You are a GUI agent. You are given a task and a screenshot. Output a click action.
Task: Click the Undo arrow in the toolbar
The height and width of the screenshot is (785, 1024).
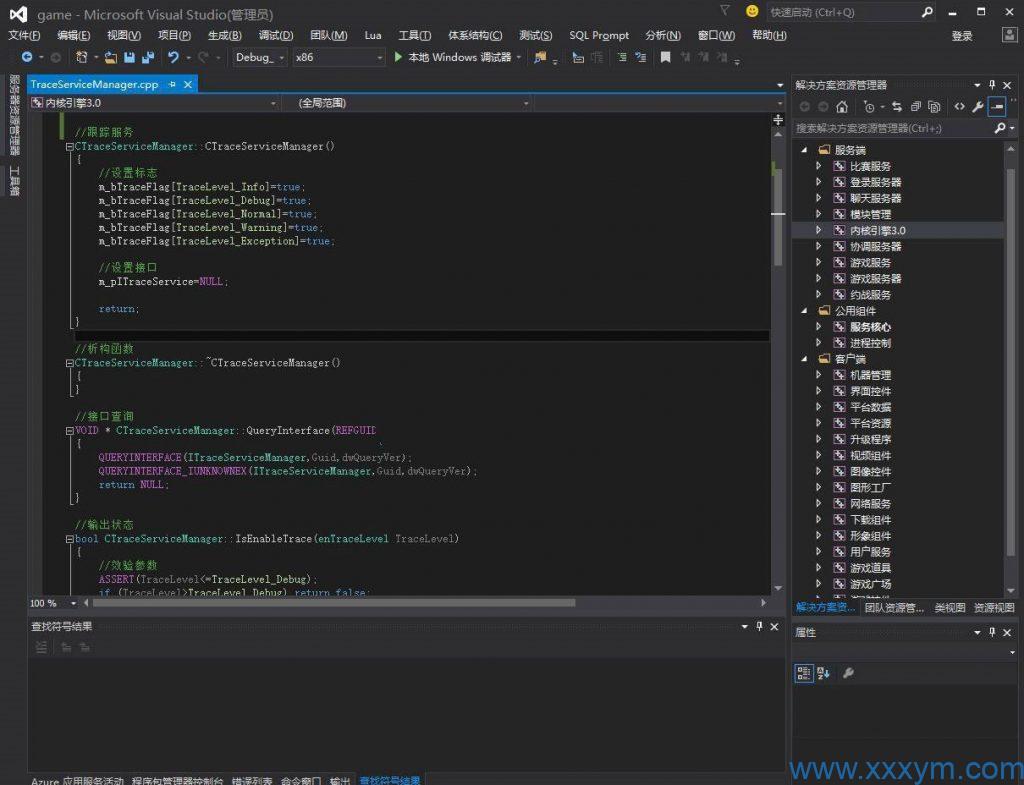(173, 58)
